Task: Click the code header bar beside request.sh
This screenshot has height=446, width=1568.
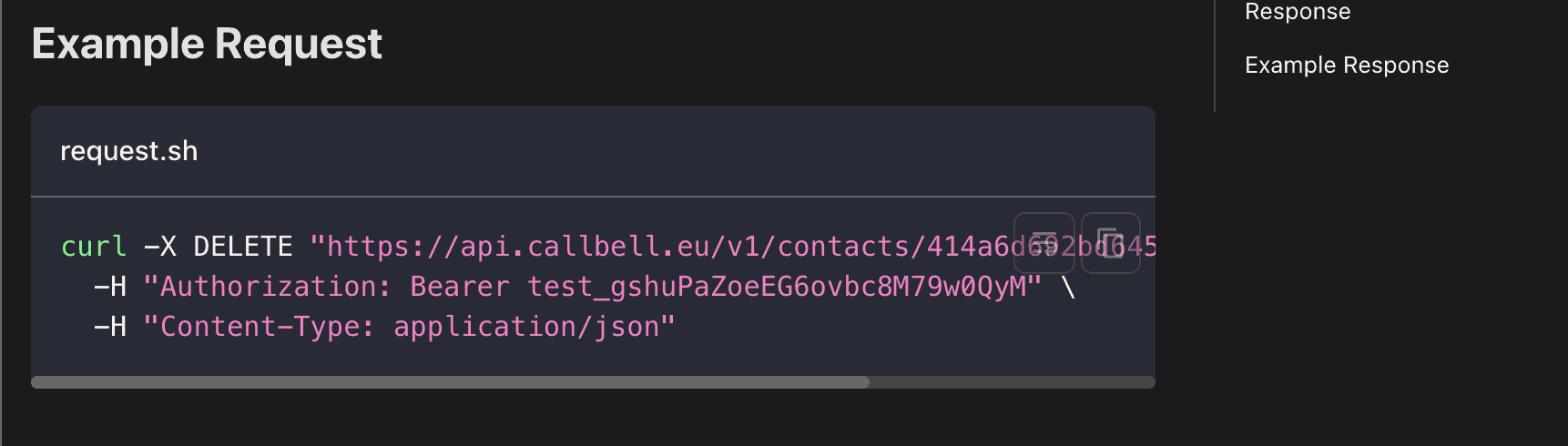Action: point(674,151)
